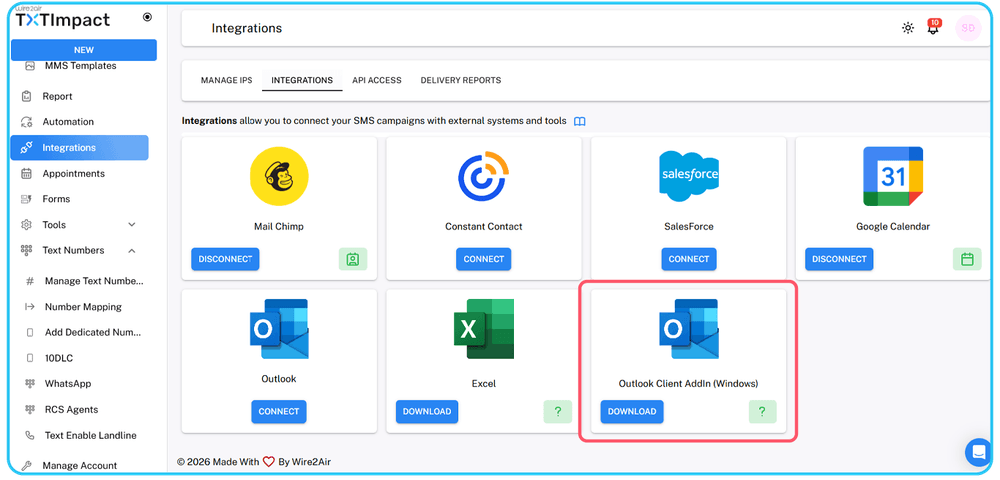The image size is (1000, 480).
Task: Open the SD user avatar menu
Action: point(967,28)
